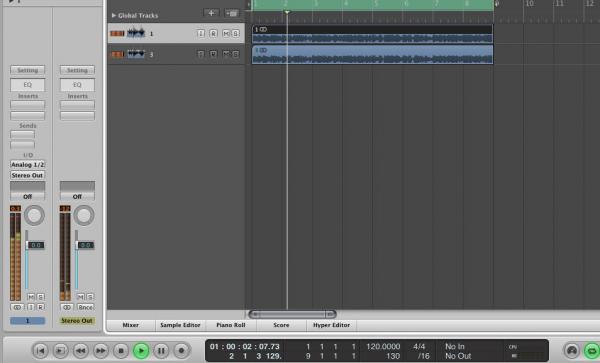This screenshot has height=363, width=600.
Task: Open Setting menu on channel strip 1
Action: [x=28, y=70]
